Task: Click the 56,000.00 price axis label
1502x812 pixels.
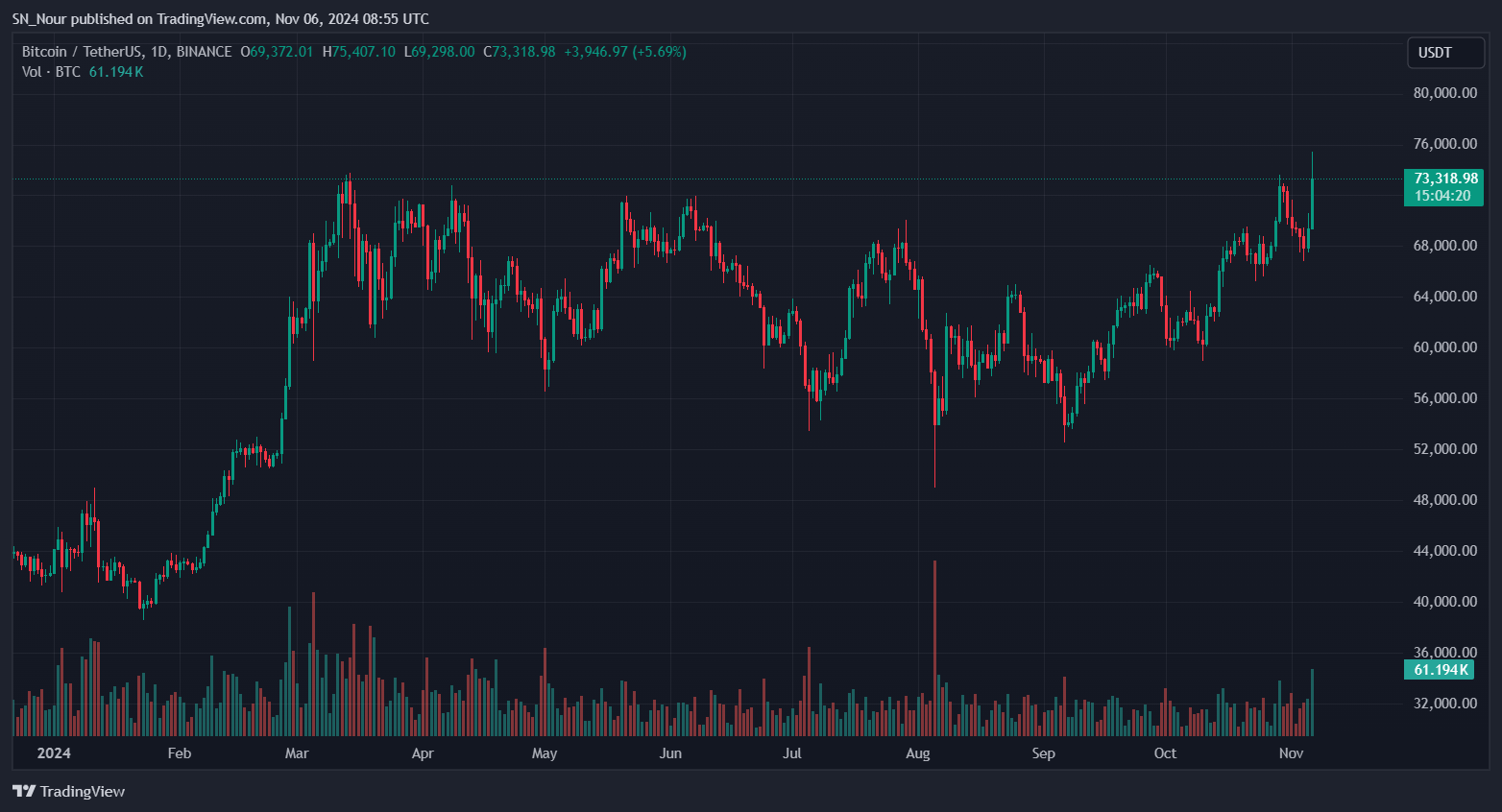Action: (1445, 398)
